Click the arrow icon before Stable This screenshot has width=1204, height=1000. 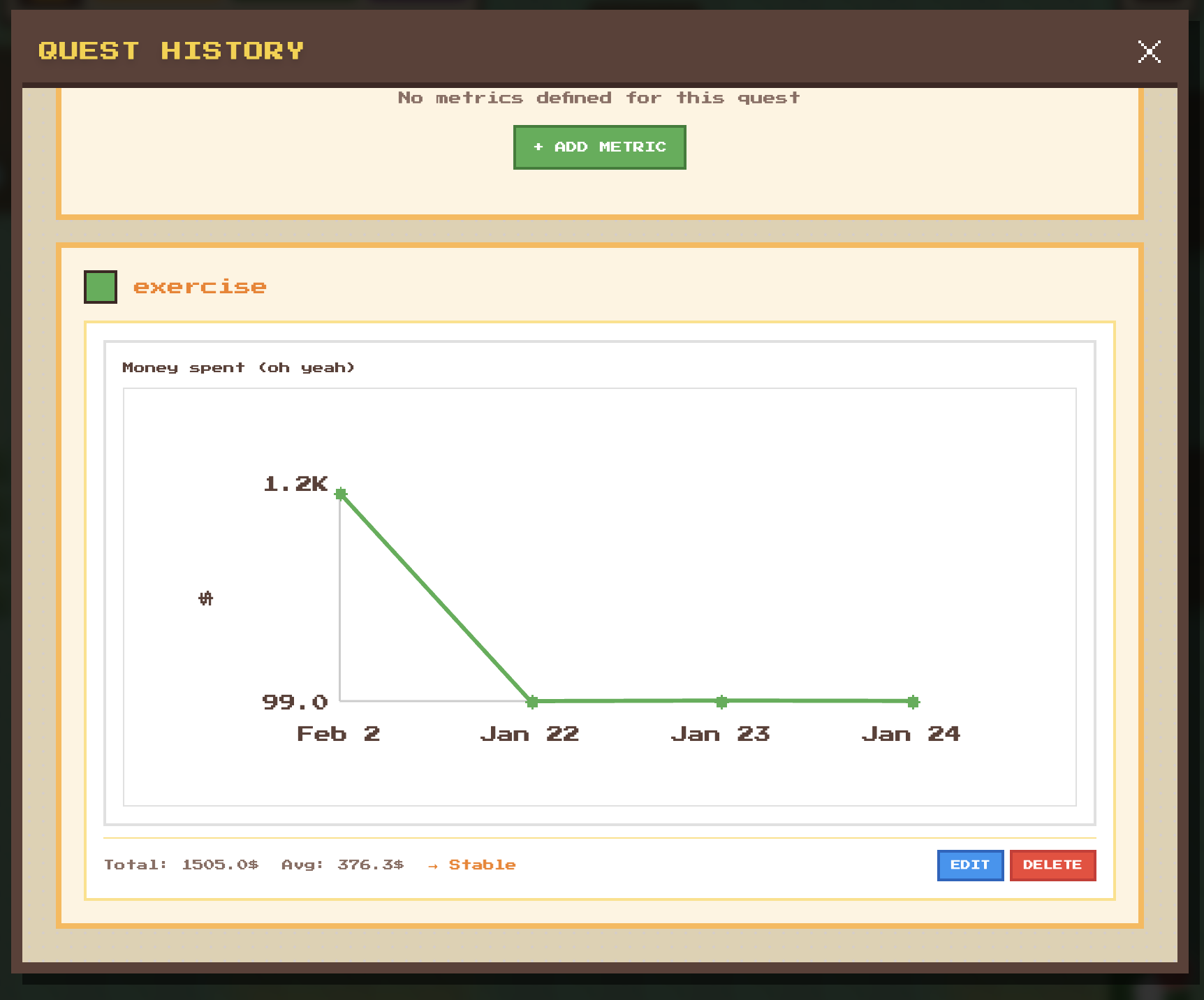click(x=433, y=865)
